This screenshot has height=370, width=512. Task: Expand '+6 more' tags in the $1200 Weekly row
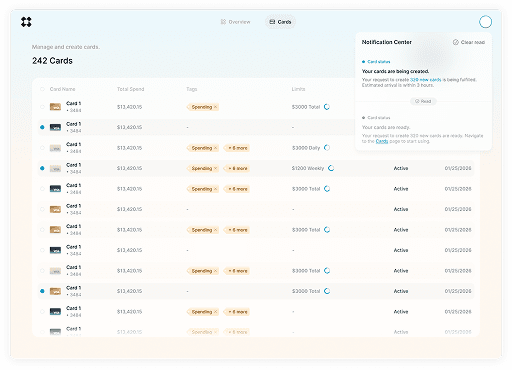pyautogui.click(x=237, y=168)
